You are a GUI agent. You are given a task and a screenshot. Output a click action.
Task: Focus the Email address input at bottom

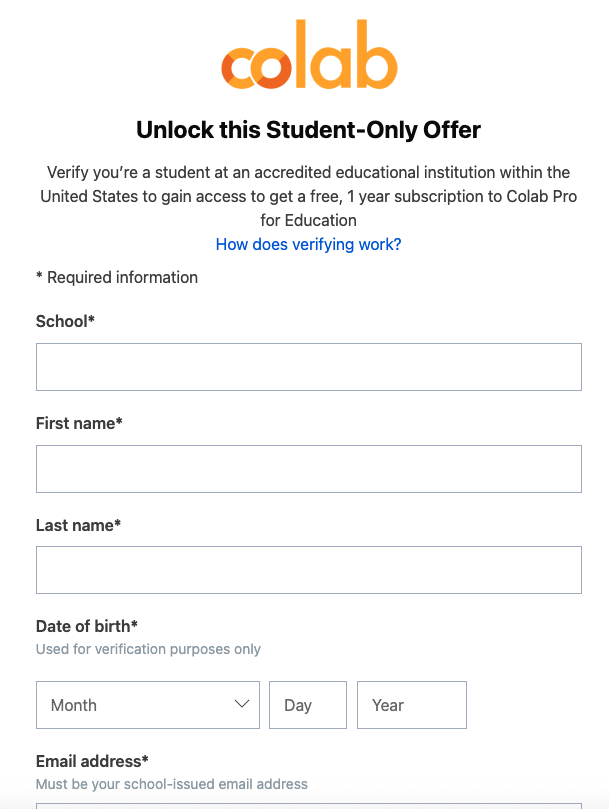pyautogui.click(x=308, y=805)
